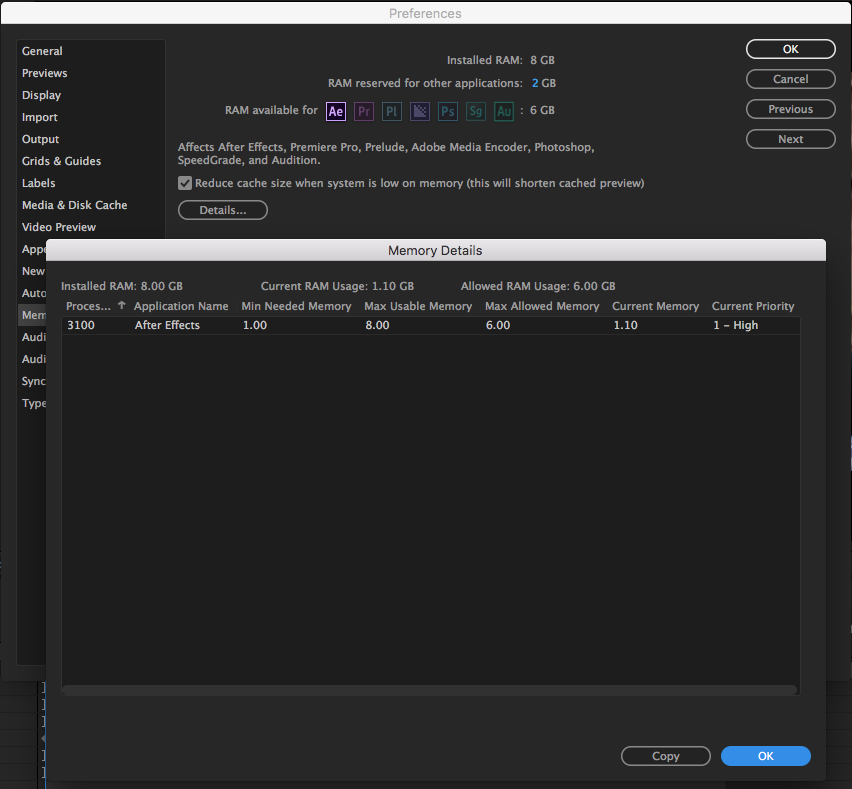The width and height of the screenshot is (852, 789).
Task: Click process ID 3100 cell
Action: click(81, 325)
